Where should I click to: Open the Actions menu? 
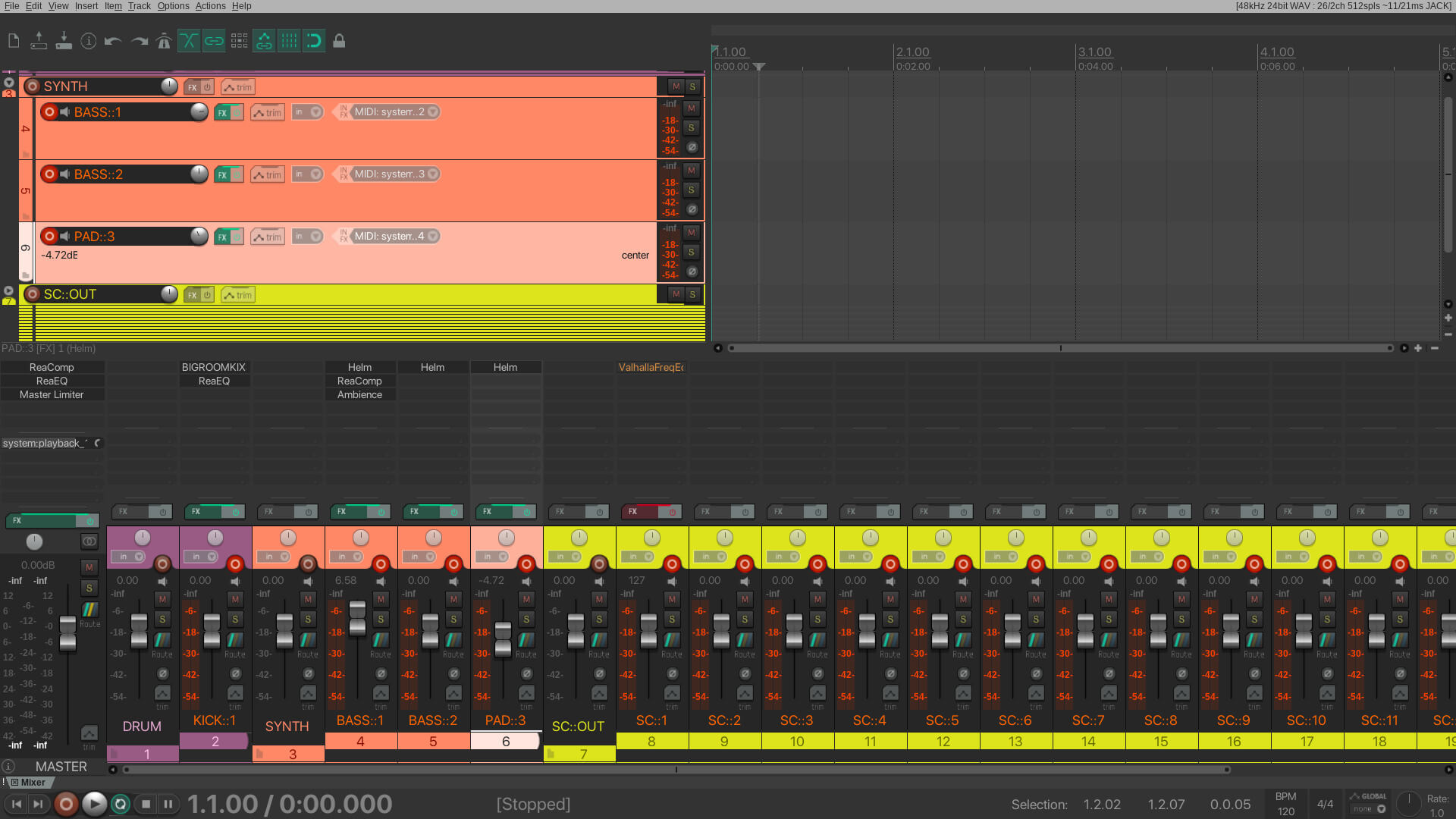(x=210, y=6)
